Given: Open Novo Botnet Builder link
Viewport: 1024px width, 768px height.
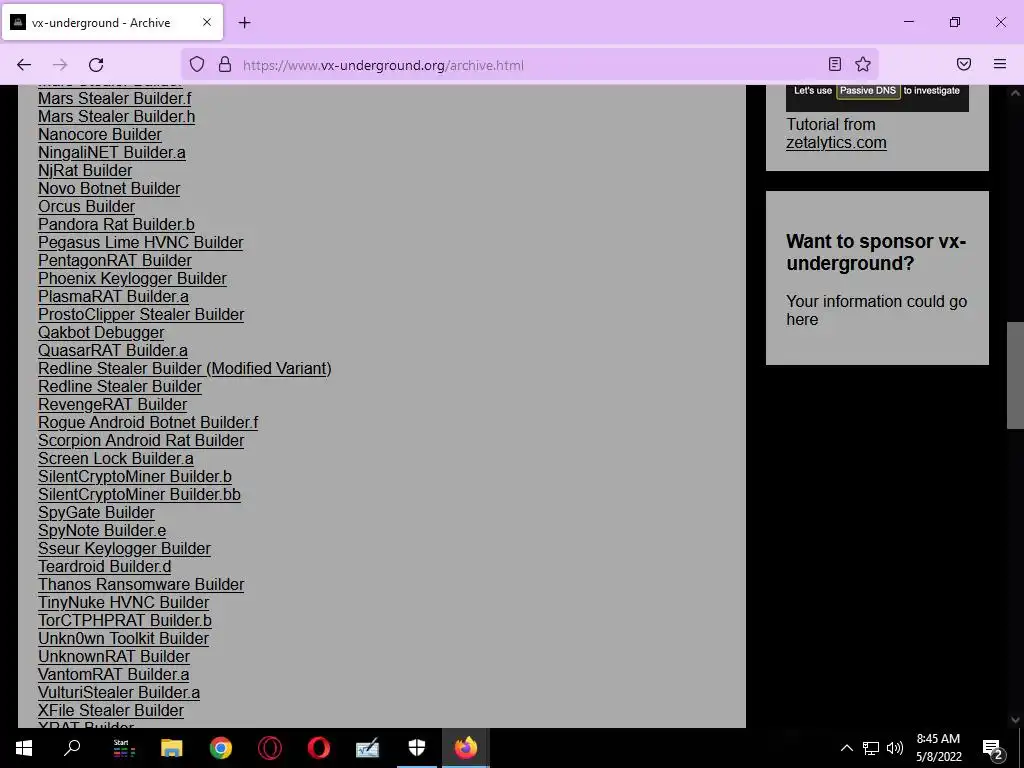Looking at the screenshot, I should [x=109, y=189].
